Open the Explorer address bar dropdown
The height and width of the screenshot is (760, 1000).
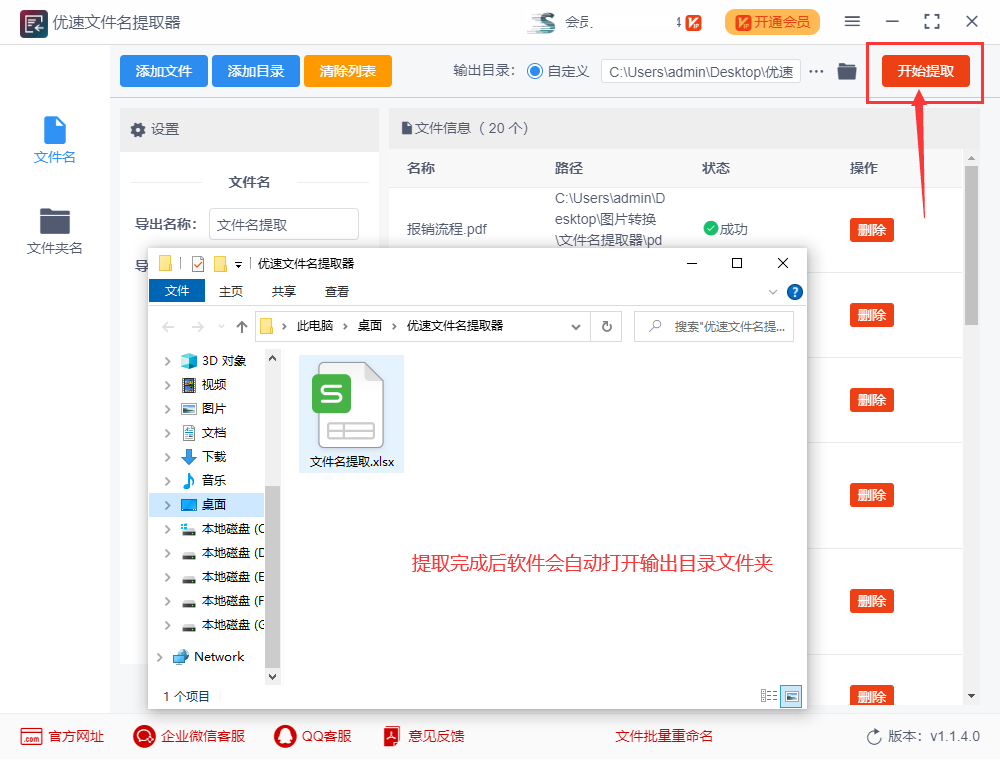(x=576, y=326)
